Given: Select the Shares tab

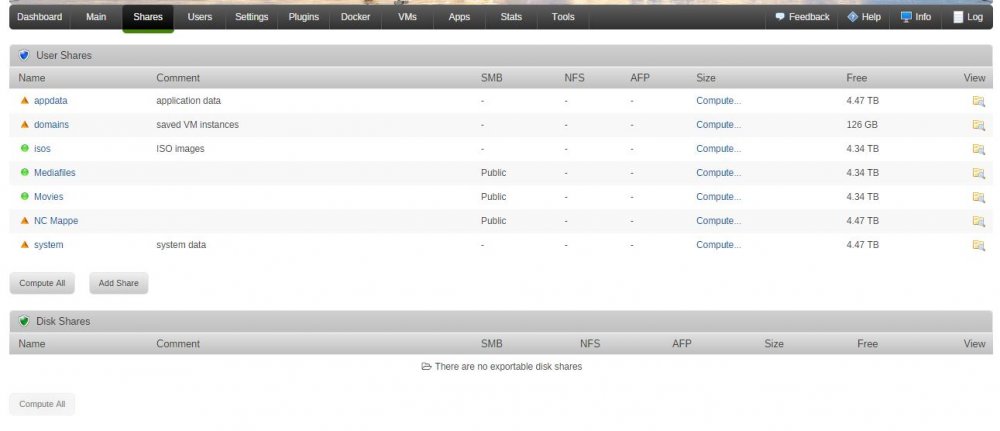Looking at the screenshot, I should pyautogui.click(x=148, y=17).
